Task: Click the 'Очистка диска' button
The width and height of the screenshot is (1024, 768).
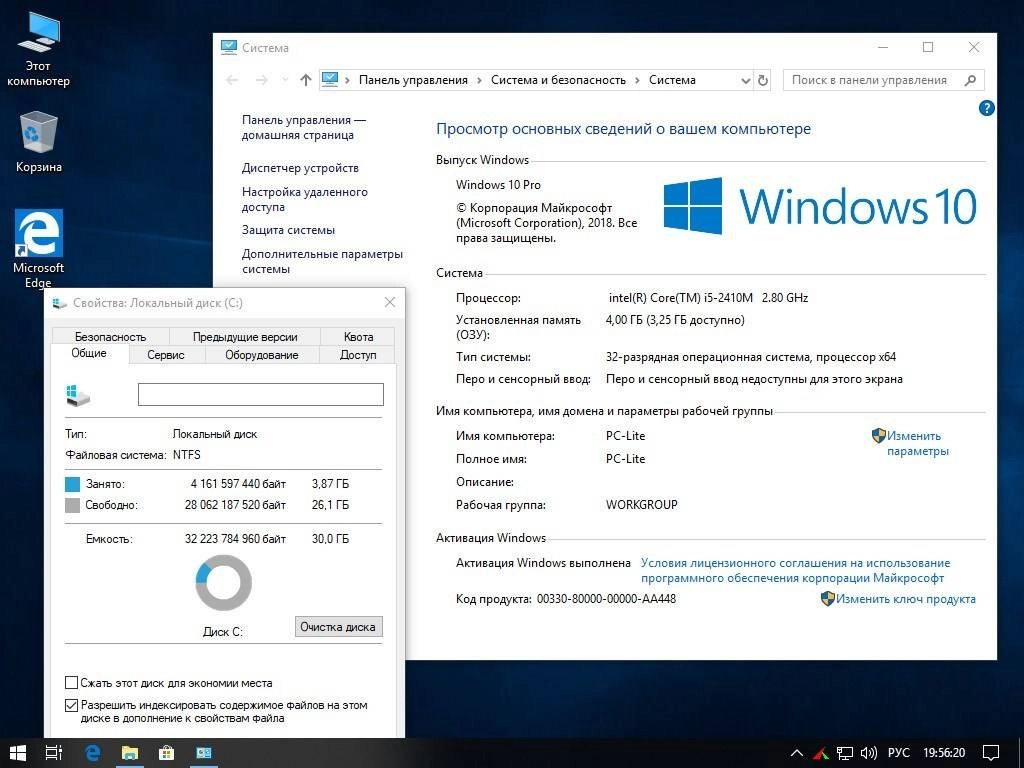Action: [x=338, y=626]
